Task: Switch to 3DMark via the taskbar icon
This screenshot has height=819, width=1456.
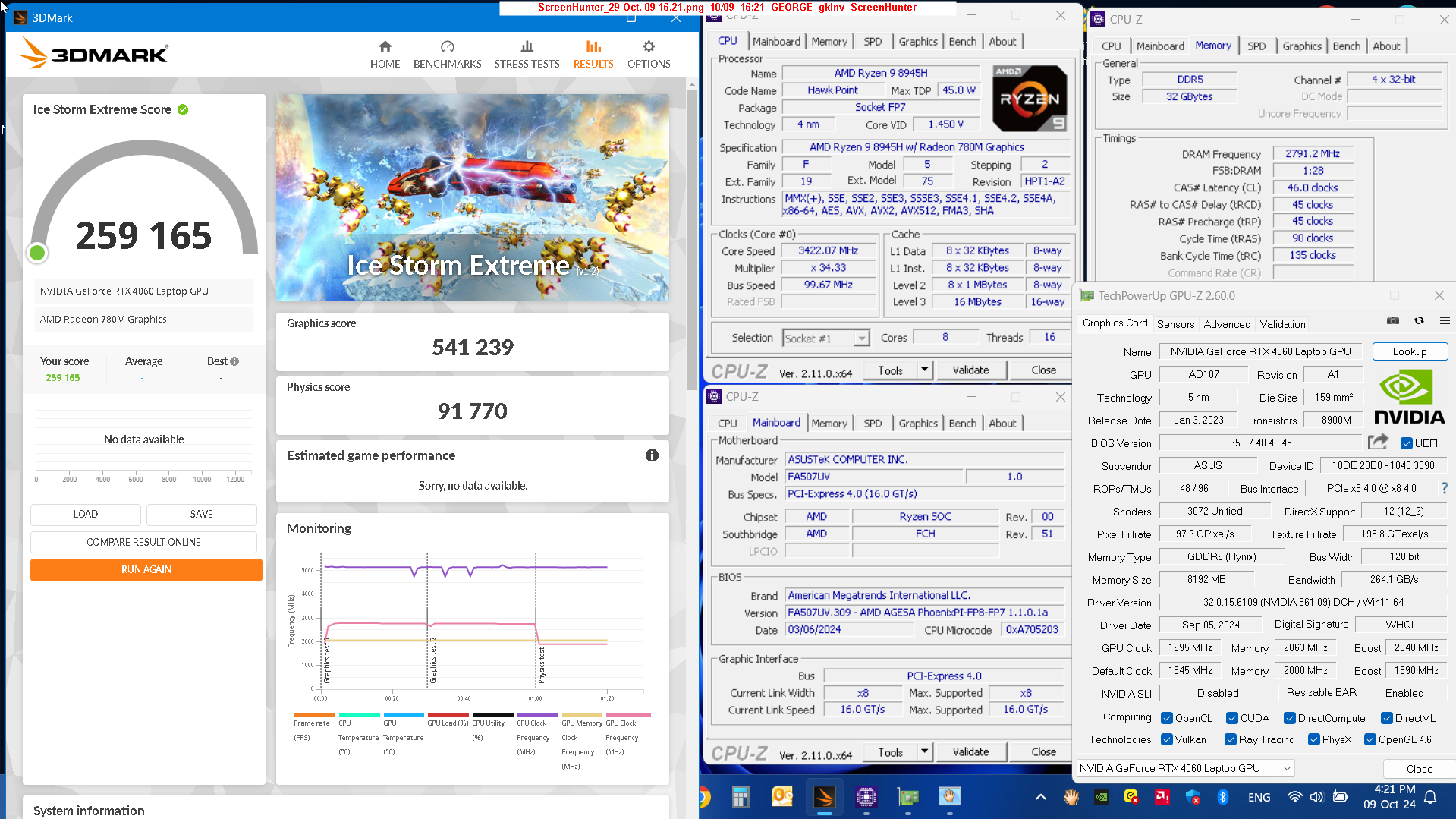Action: click(824, 797)
